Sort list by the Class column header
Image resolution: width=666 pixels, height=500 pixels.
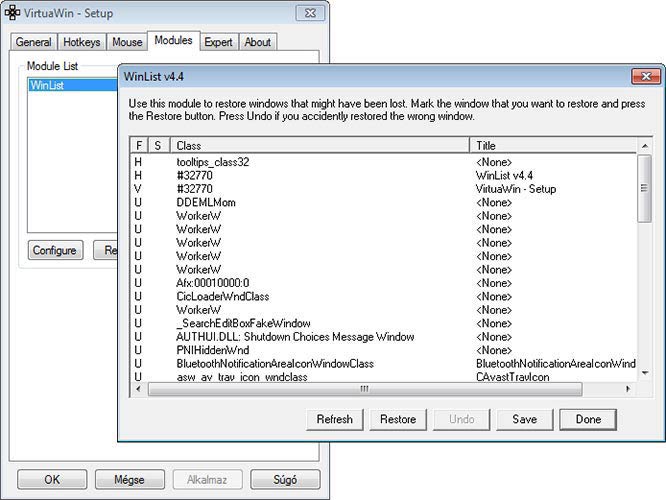(320, 146)
